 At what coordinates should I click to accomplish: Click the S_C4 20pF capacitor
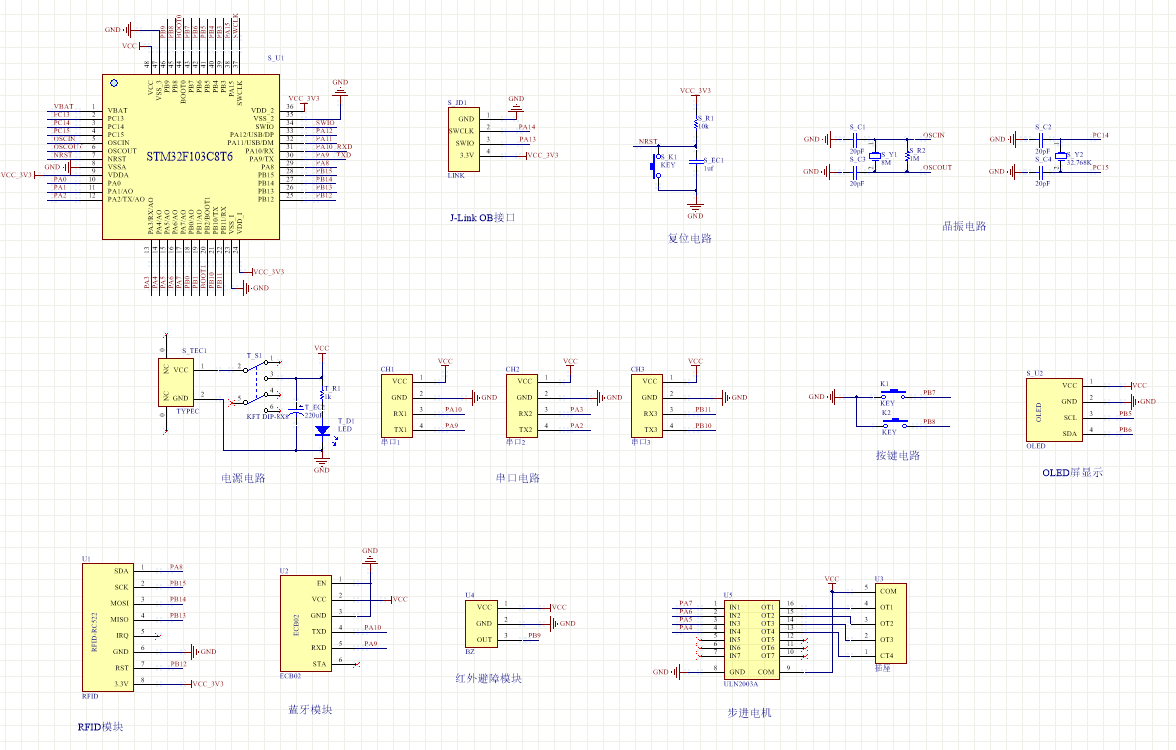[x=1042, y=171]
